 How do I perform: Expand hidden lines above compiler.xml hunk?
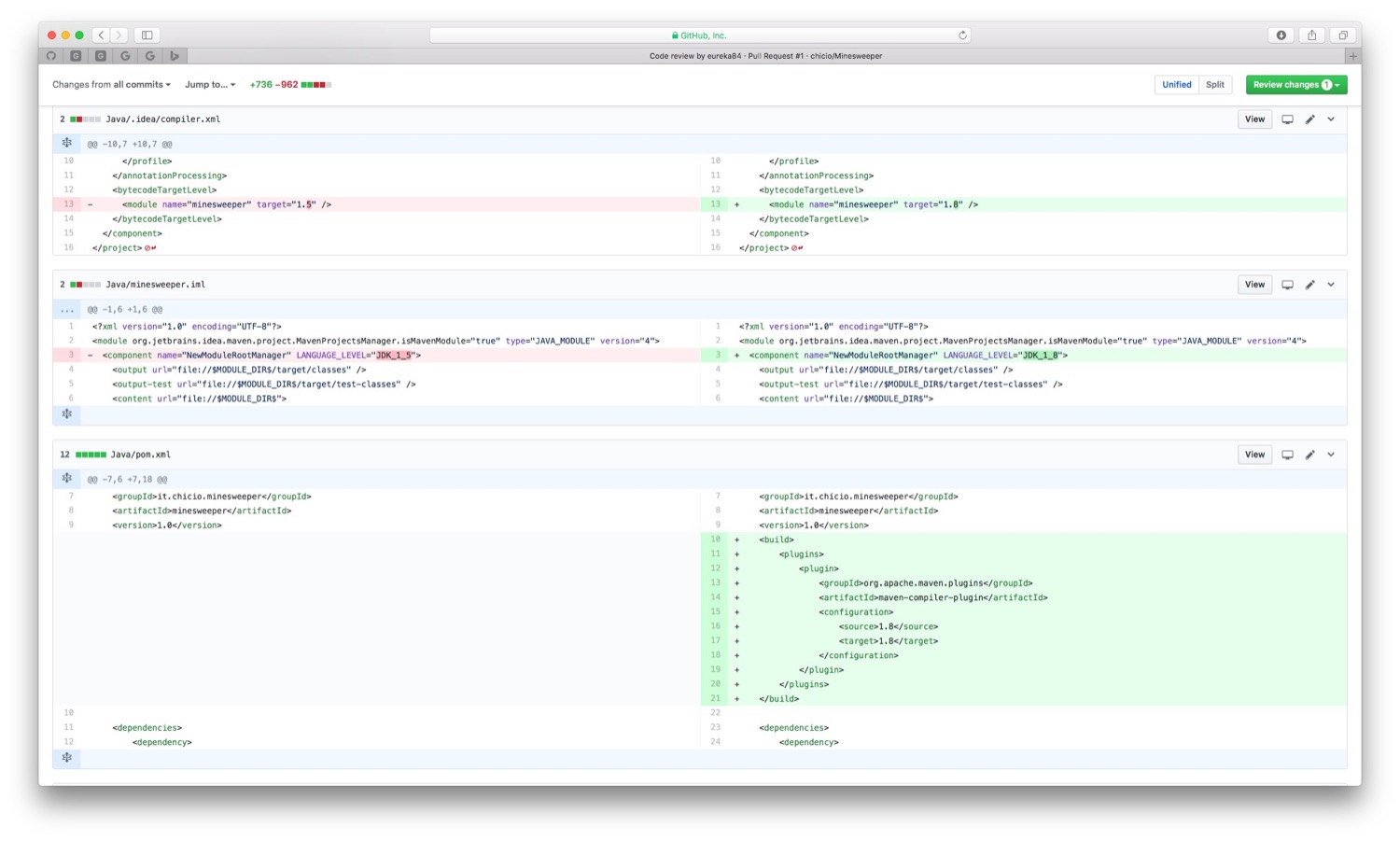[x=66, y=144]
